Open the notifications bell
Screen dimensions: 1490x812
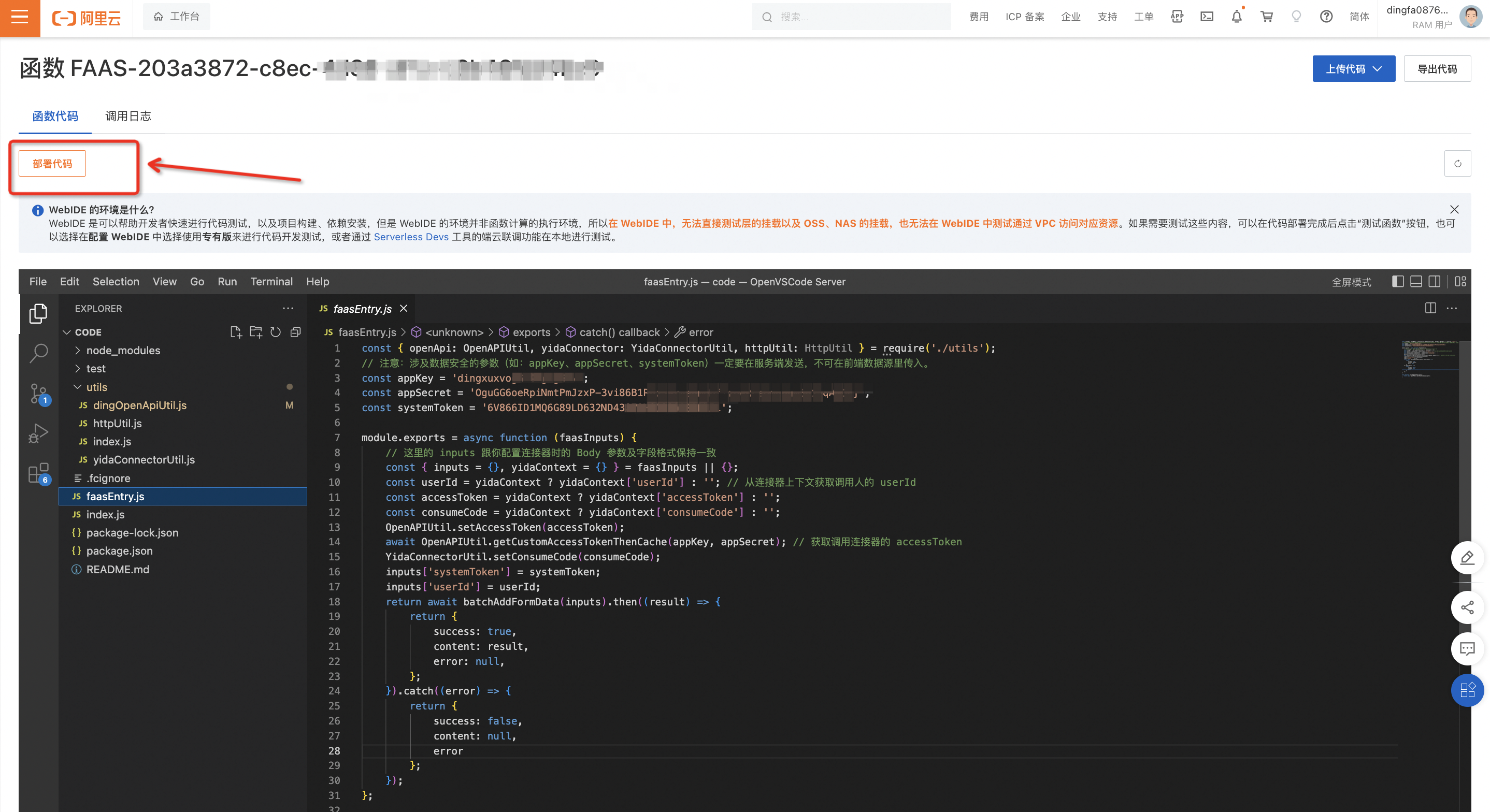(x=1237, y=17)
